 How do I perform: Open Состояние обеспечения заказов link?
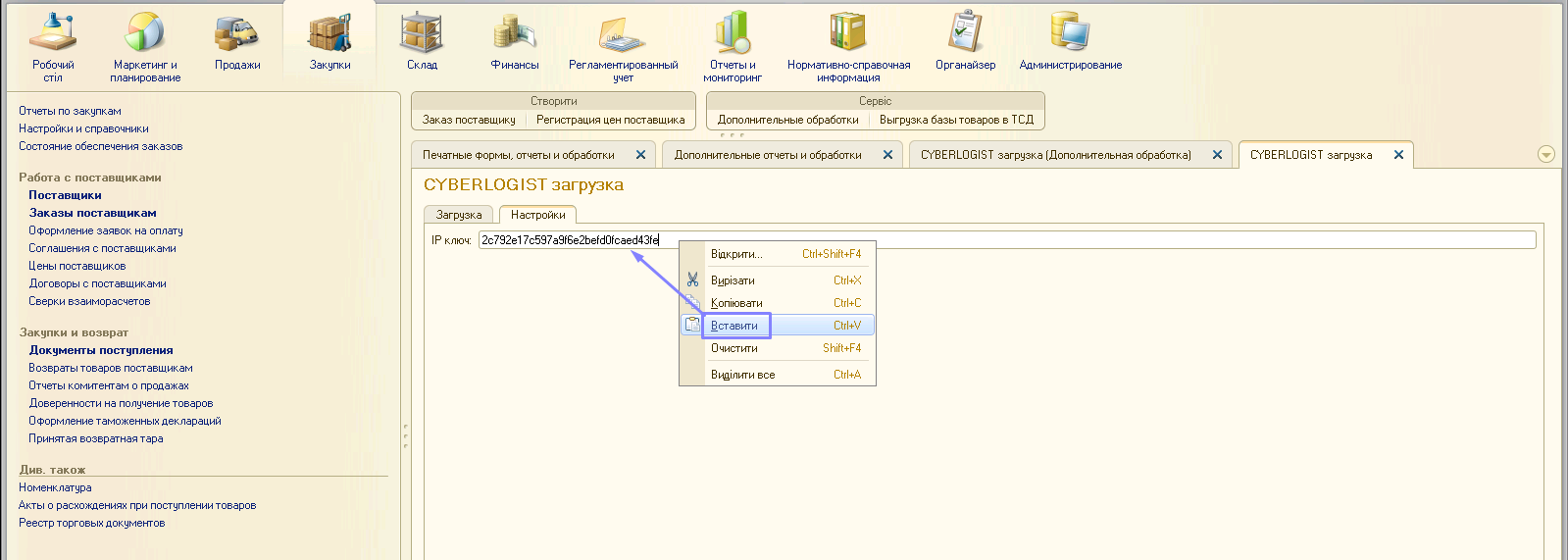click(x=100, y=146)
